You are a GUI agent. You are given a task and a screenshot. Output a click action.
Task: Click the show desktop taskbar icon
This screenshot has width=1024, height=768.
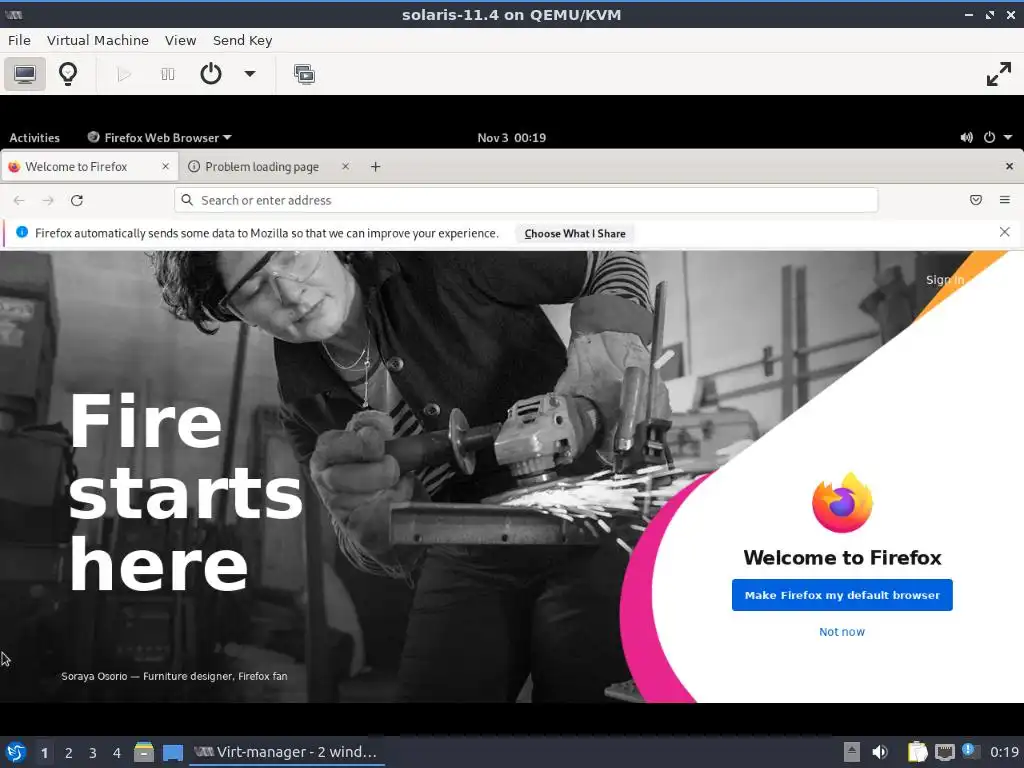point(172,752)
